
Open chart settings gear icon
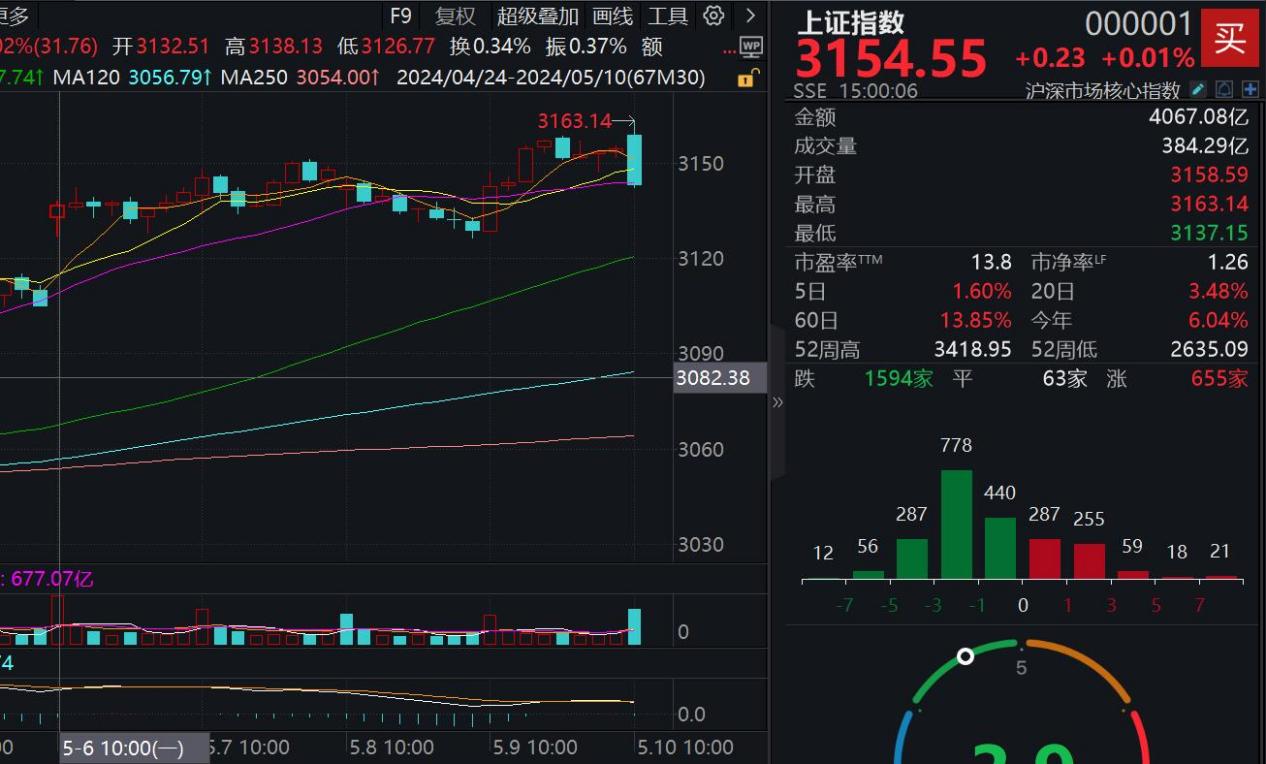pos(713,16)
